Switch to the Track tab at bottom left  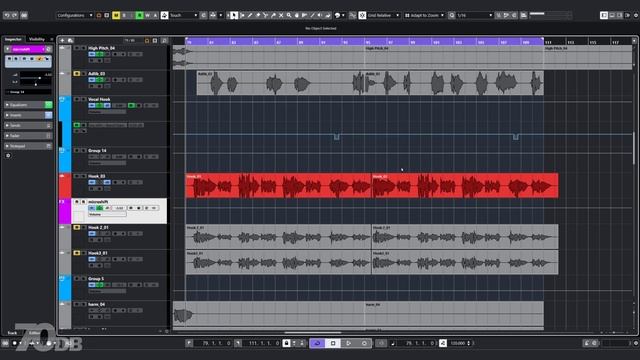click(12, 333)
